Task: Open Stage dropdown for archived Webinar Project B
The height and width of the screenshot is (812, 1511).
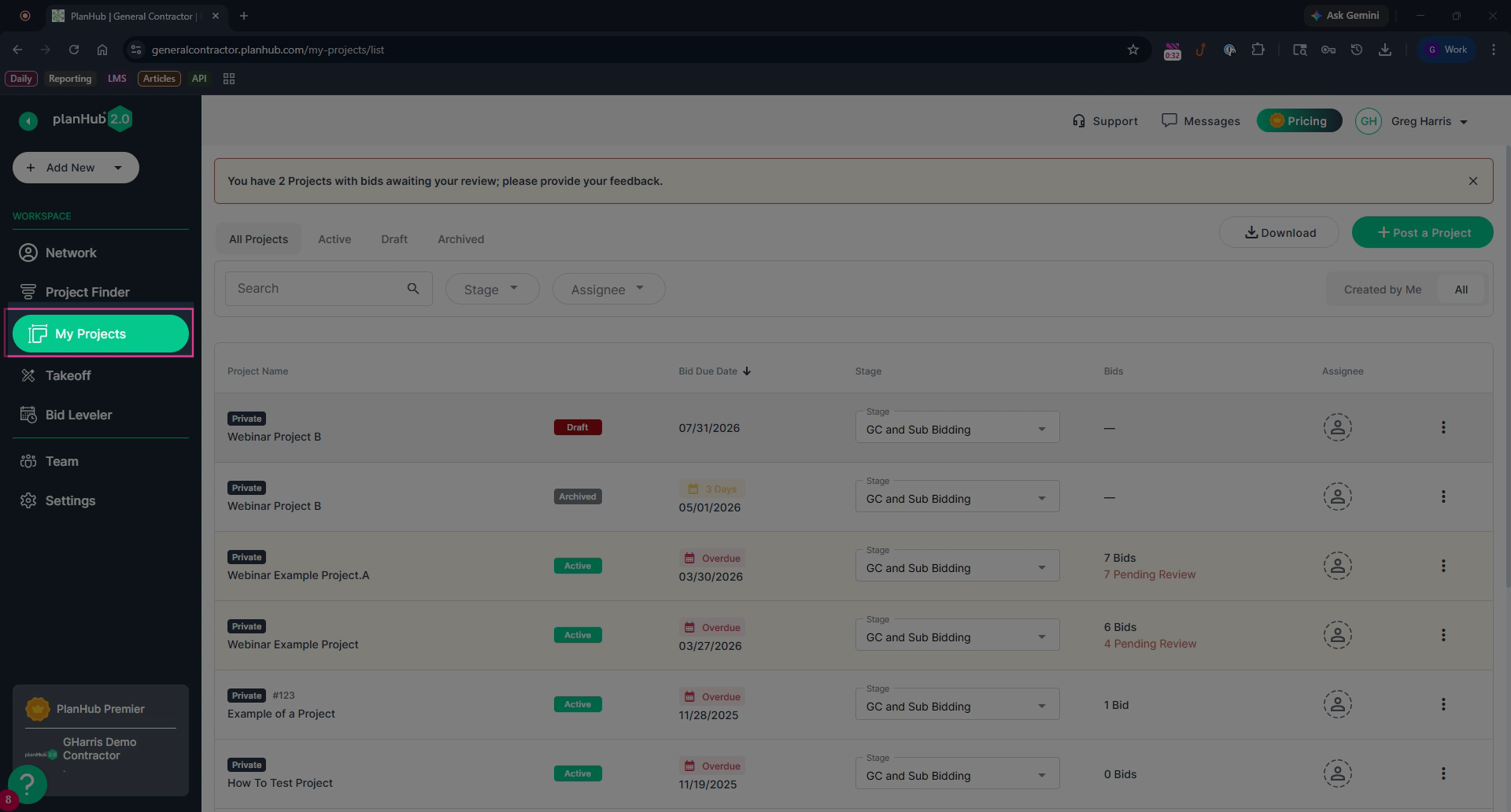Action: (x=957, y=496)
